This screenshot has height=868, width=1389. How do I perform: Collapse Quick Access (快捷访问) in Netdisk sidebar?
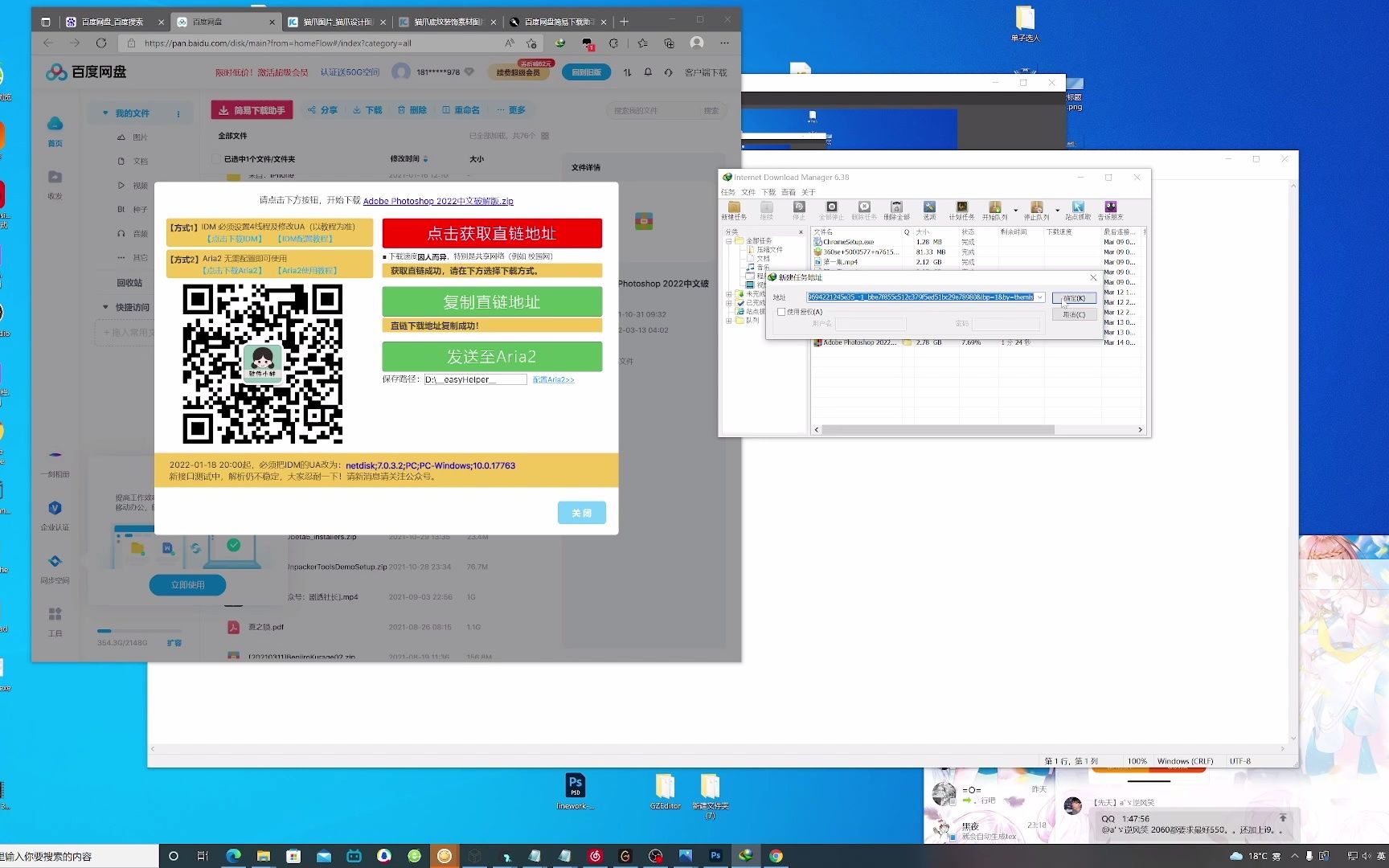coord(105,307)
